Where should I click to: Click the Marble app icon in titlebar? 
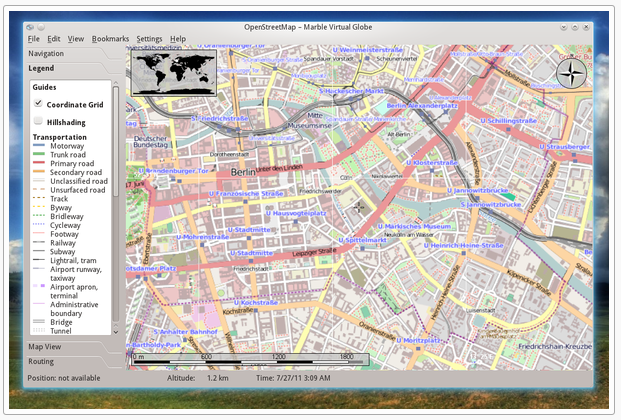pos(30,27)
